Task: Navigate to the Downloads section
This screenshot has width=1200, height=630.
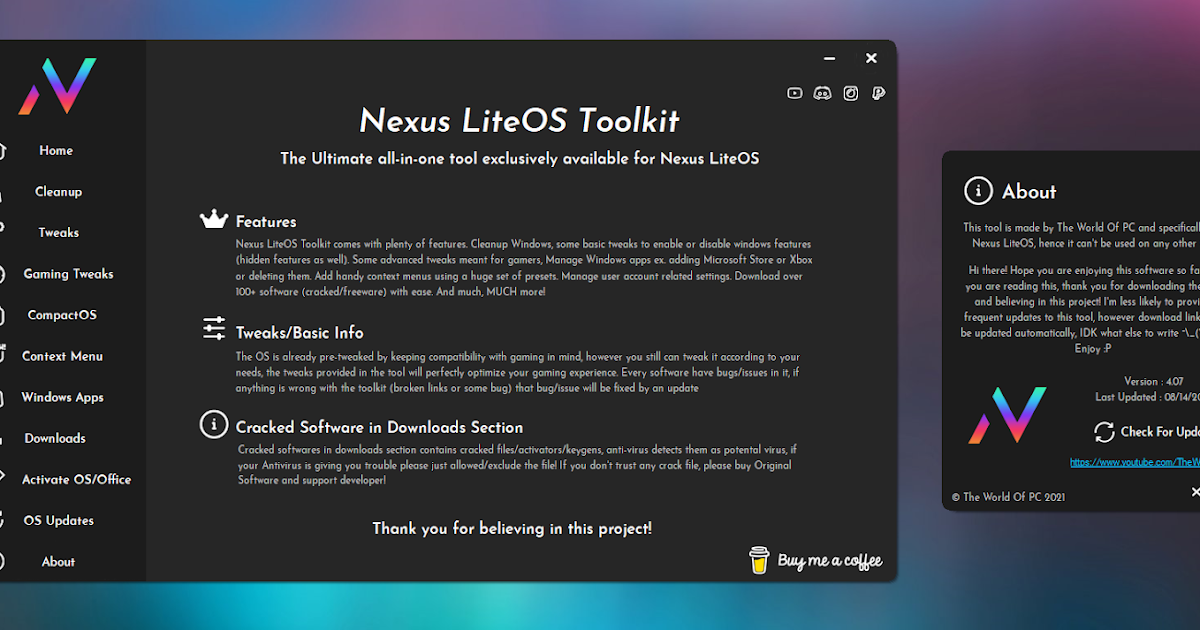Action: pos(55,438)
